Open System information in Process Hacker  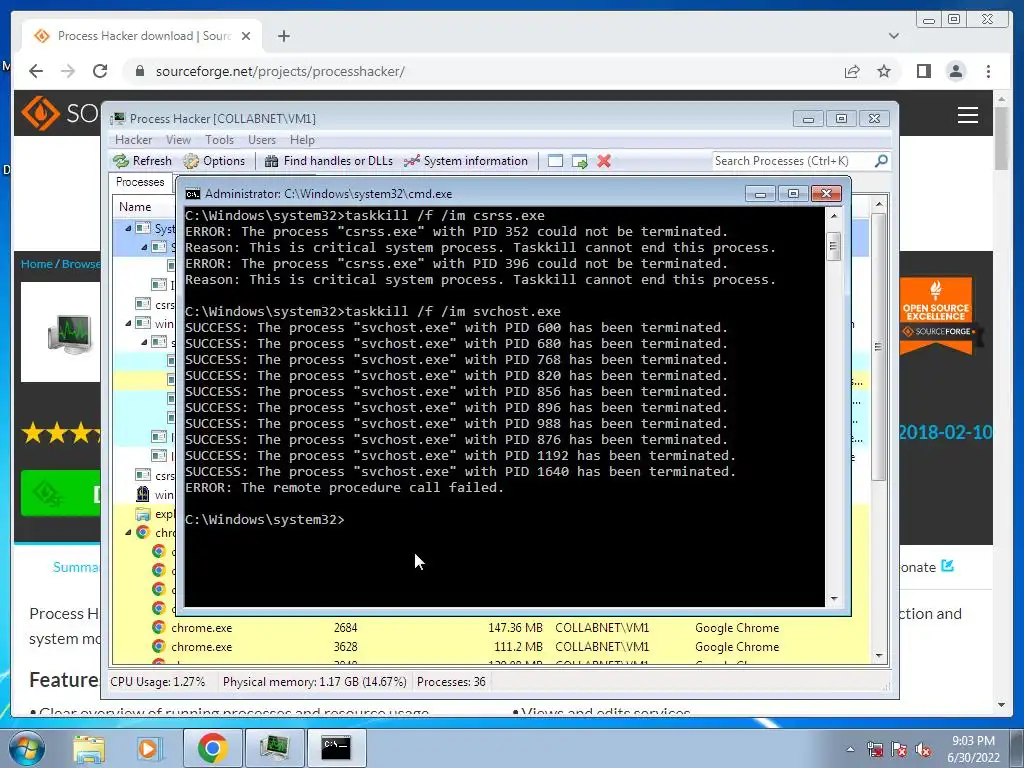click(x=466, y=161)
